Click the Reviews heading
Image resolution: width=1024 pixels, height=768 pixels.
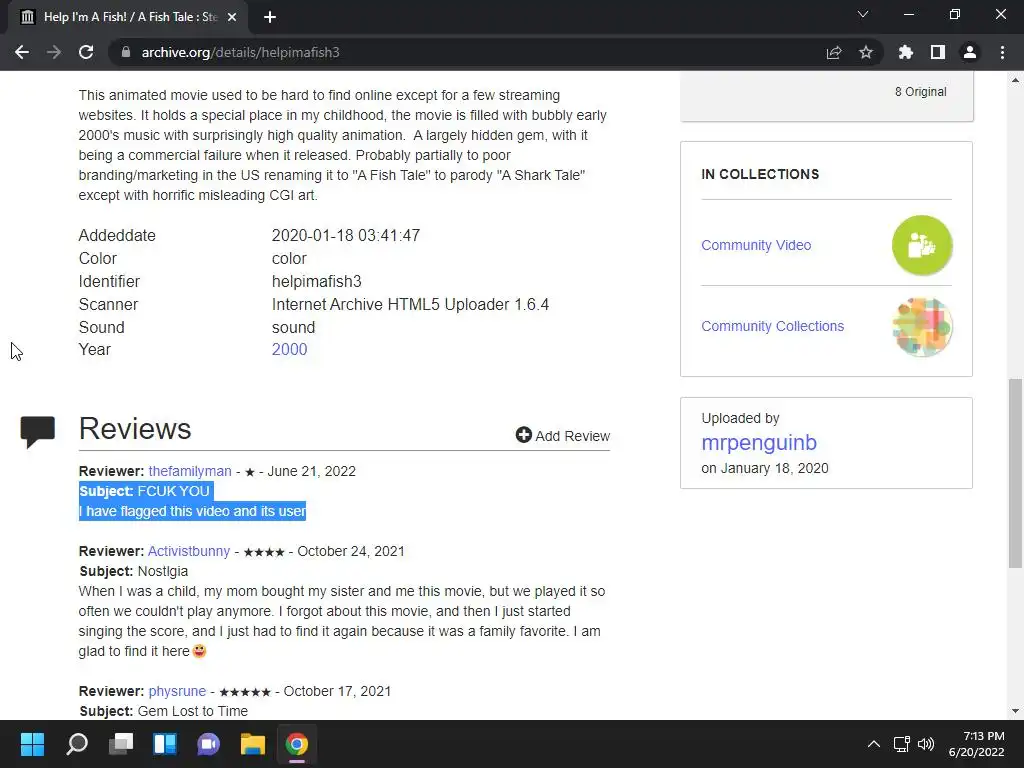point(135,428)
